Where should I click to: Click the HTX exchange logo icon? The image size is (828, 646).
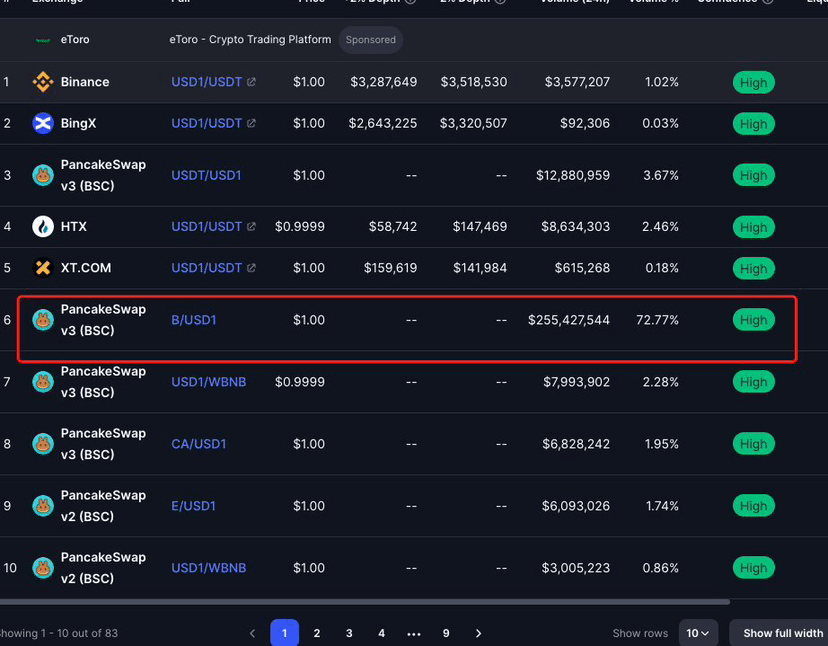point(43,227)
